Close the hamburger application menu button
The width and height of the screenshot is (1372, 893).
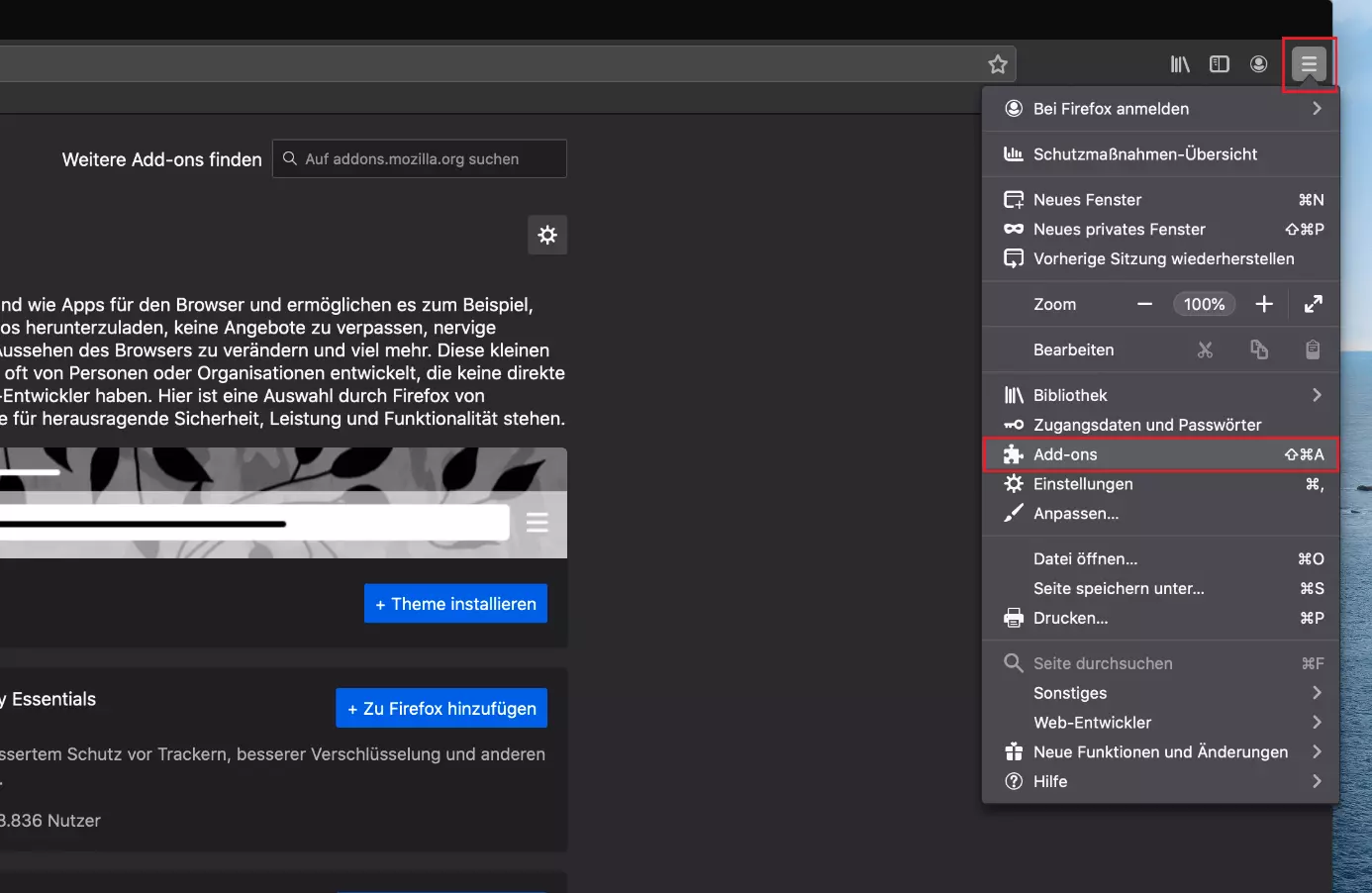[x=1309, y=64]
